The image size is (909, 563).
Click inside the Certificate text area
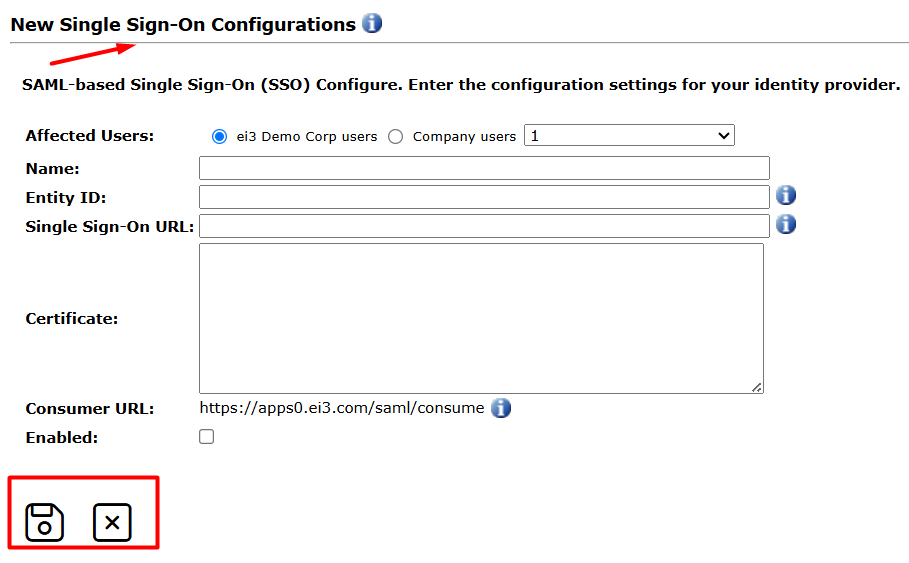point(481,318)
